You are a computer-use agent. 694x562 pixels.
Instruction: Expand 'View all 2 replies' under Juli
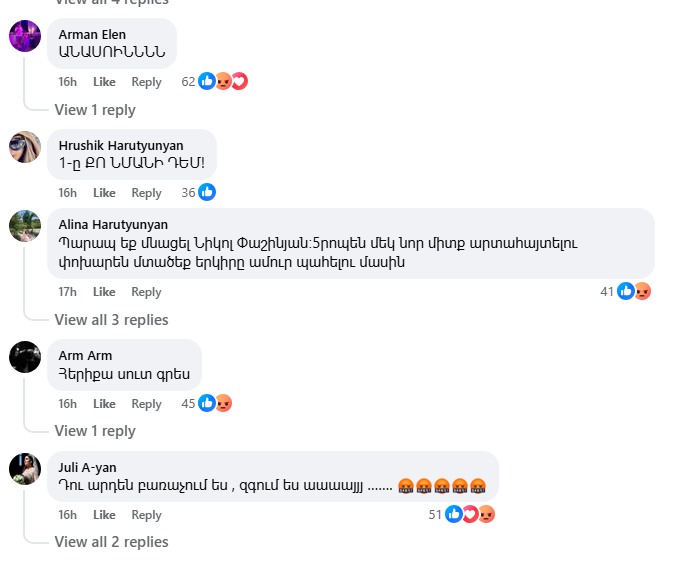[111, 542]
